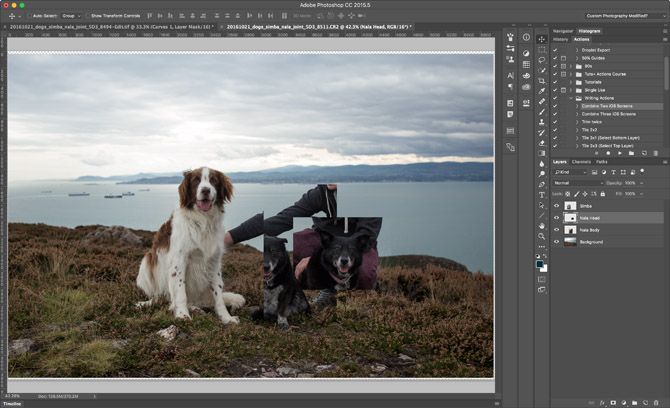This screenshot has height=408, width=670.
Task: Begin recording an action
Action: pos(608,153)
